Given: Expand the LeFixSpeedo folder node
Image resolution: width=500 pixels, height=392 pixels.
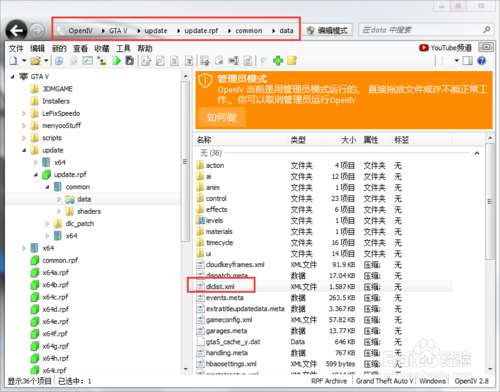Looking at the screenshot, I should [24, 113].
